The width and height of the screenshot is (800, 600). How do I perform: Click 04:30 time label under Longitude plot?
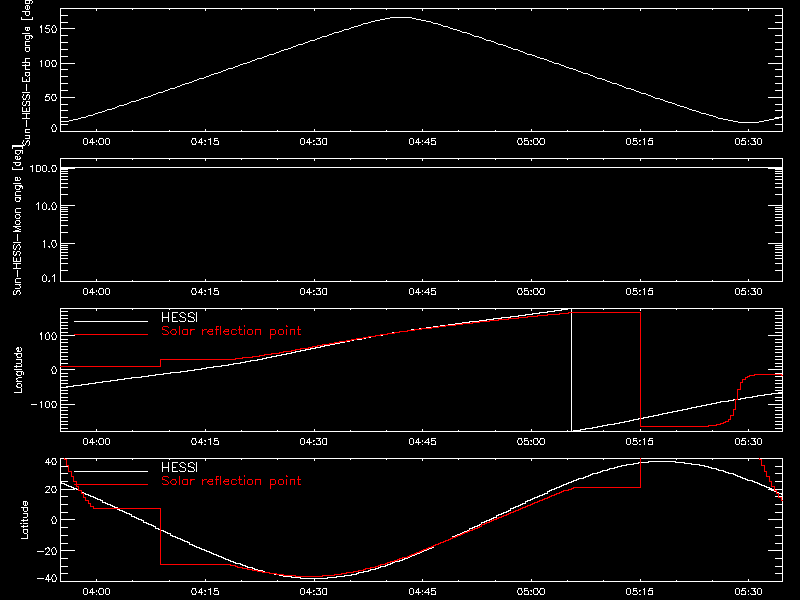pos(314,441)
